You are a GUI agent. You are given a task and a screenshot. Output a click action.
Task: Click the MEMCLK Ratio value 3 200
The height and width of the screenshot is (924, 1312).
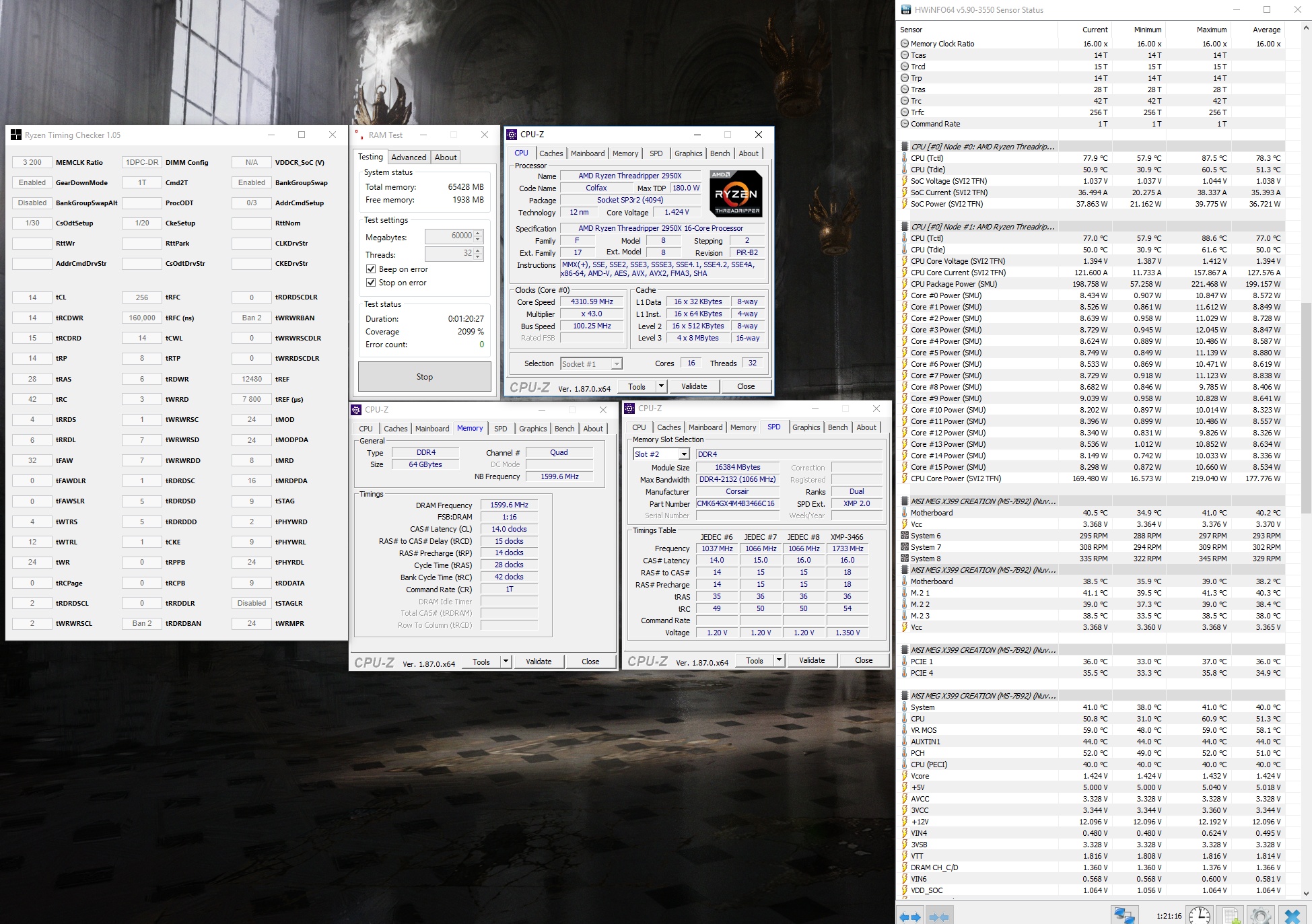pos(32,162)
